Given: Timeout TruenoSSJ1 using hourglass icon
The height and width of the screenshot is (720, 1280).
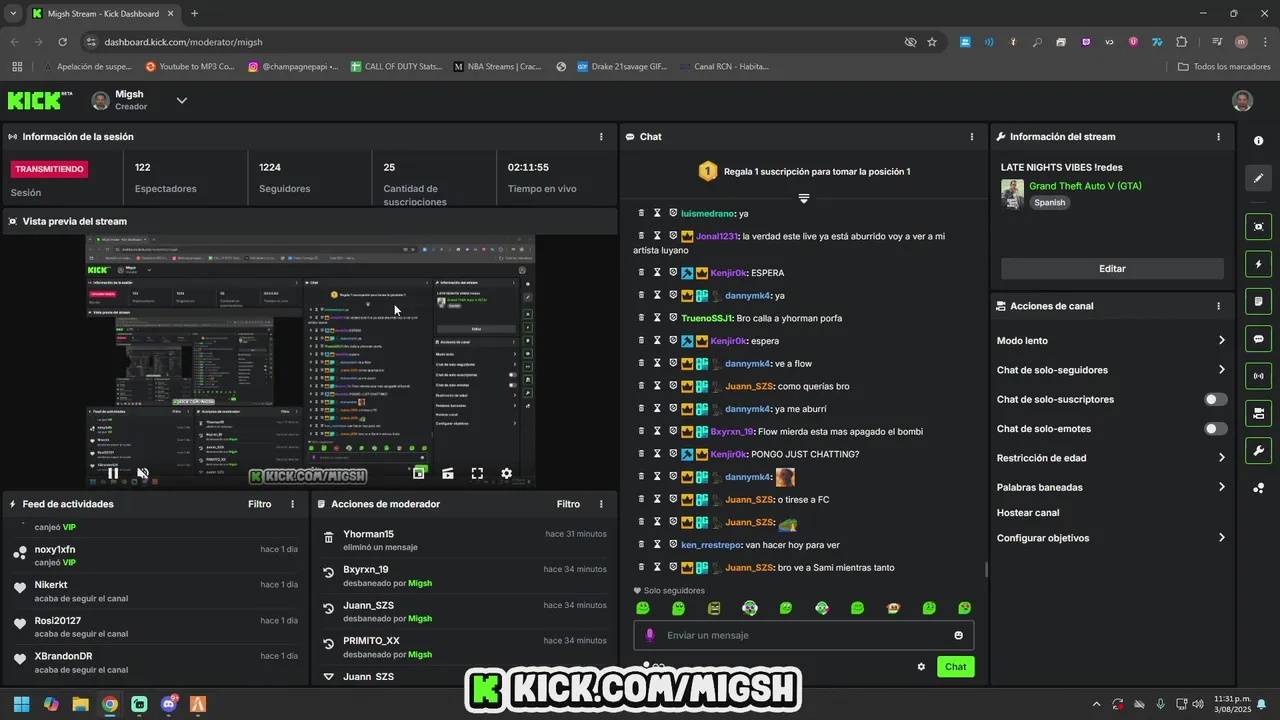Looking at the screenshot, I should 657,318.
